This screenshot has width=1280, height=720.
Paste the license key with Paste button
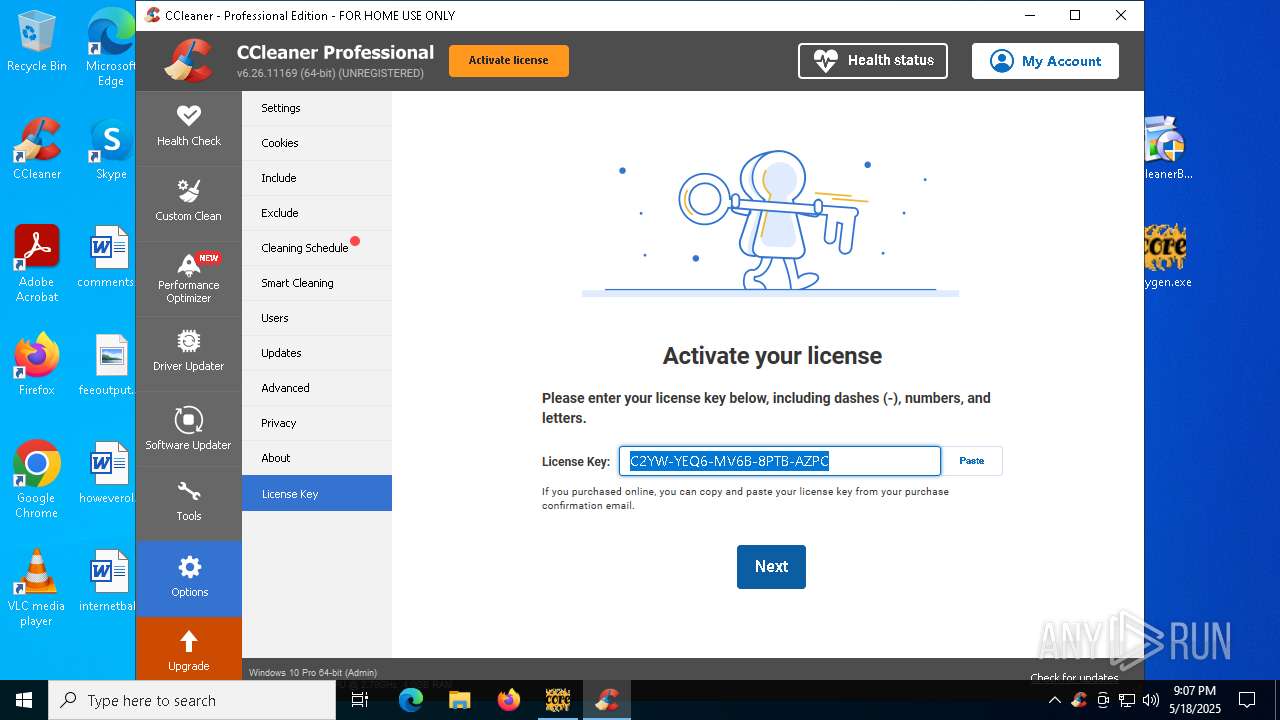click(x=972, y=461)
